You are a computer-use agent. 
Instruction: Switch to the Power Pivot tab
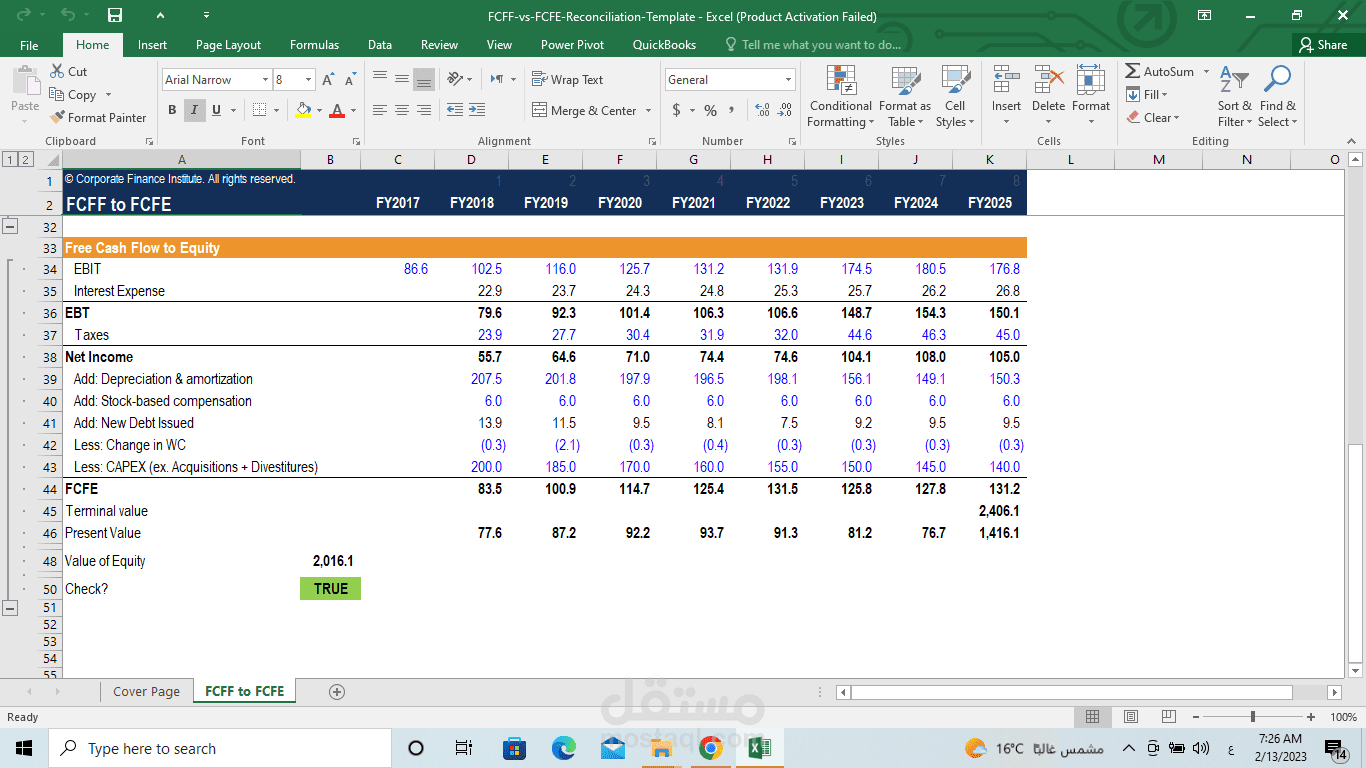tap(572, 45)
